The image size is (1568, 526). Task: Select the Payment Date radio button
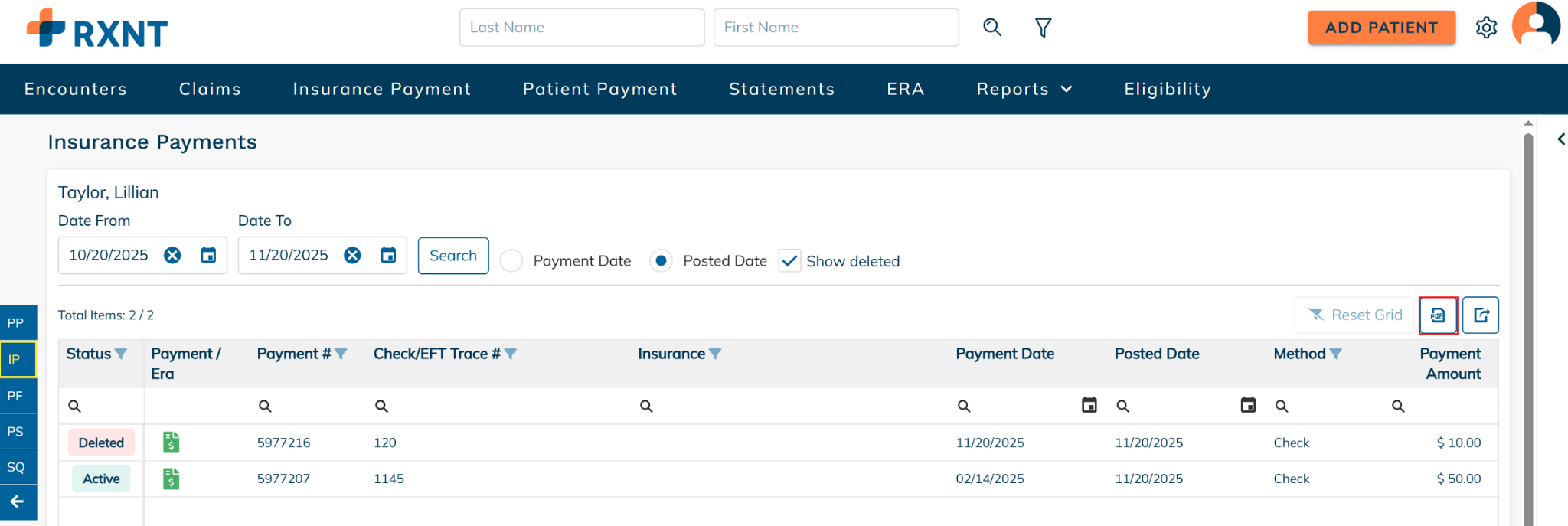click(x=511, y=261)
